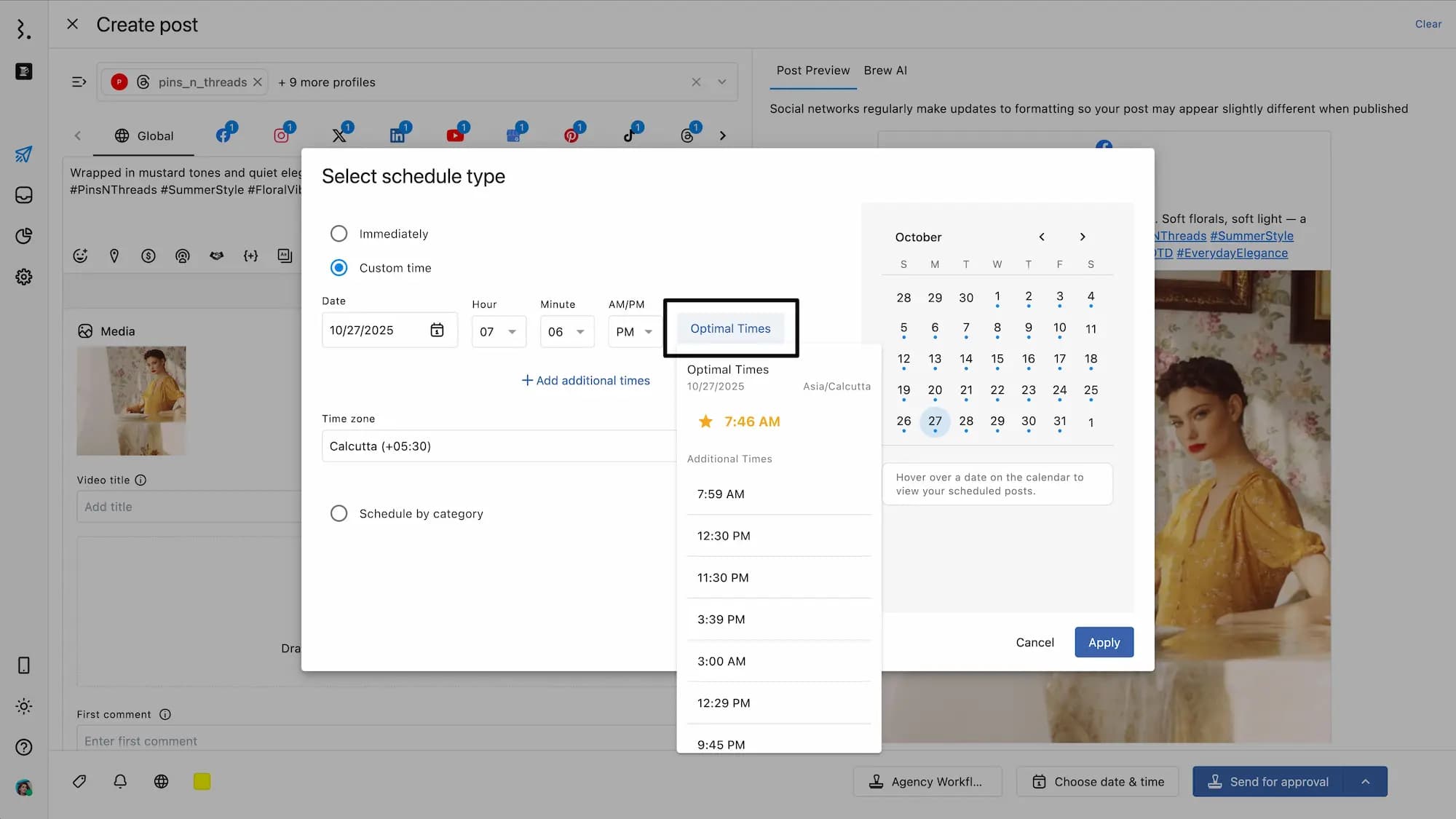
Task: Select October 15 on the calendar
Action: [997, 359]
